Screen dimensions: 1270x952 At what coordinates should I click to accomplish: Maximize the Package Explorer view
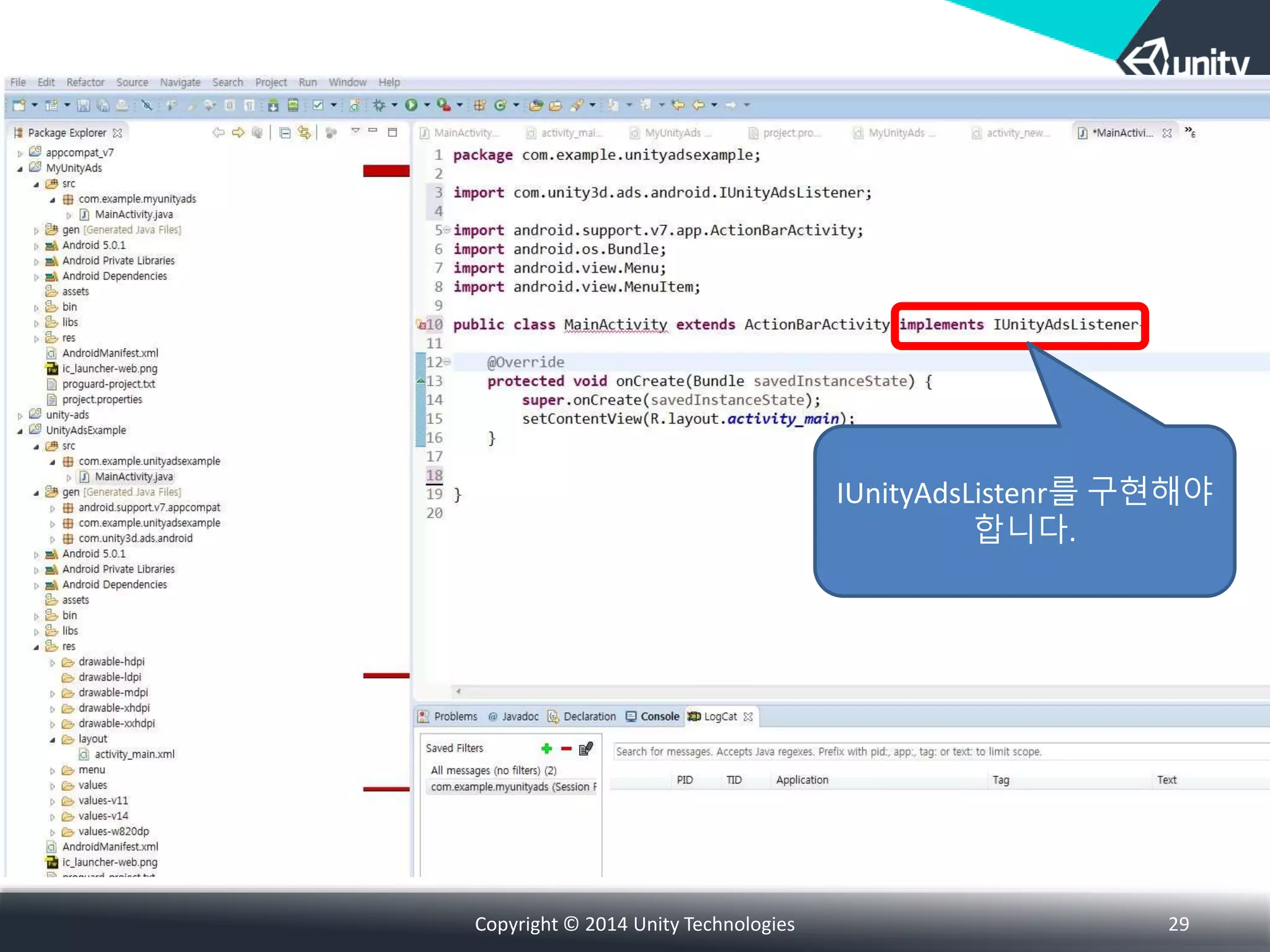(393, 132)
